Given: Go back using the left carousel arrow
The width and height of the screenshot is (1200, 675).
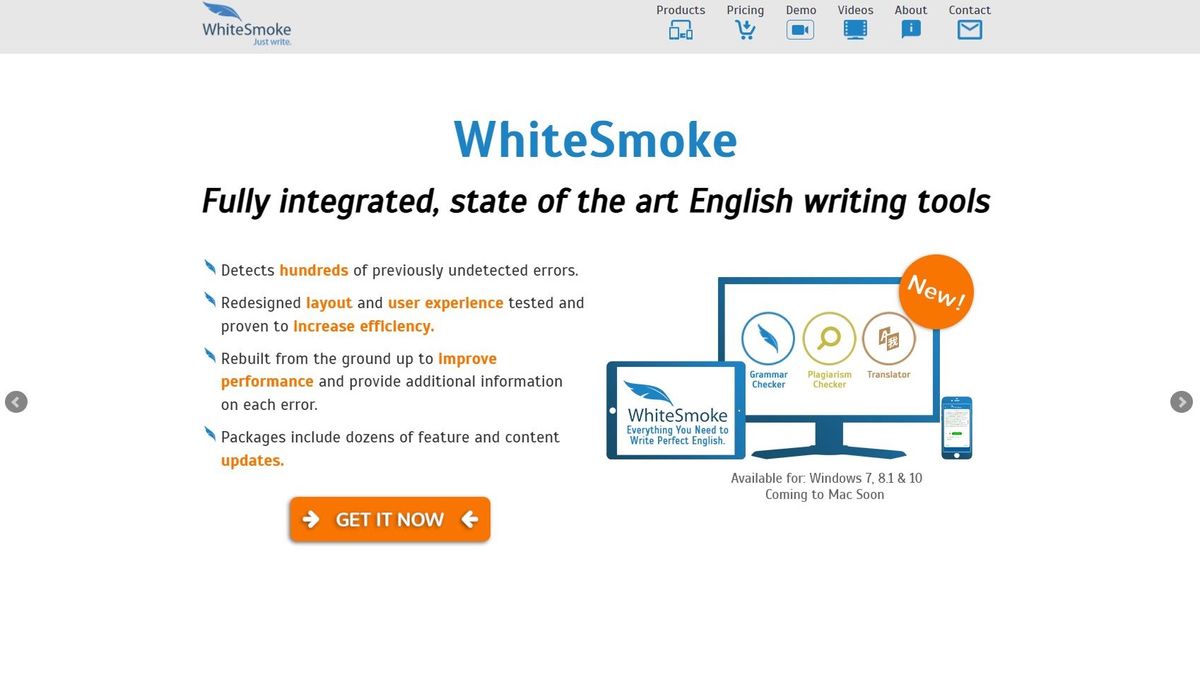Looking at the screenshot, I should (17, 402).
